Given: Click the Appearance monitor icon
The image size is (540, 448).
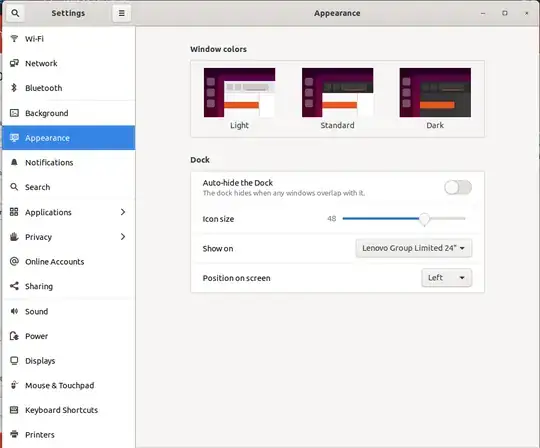Looking at the screenshot, I should 14,138.
